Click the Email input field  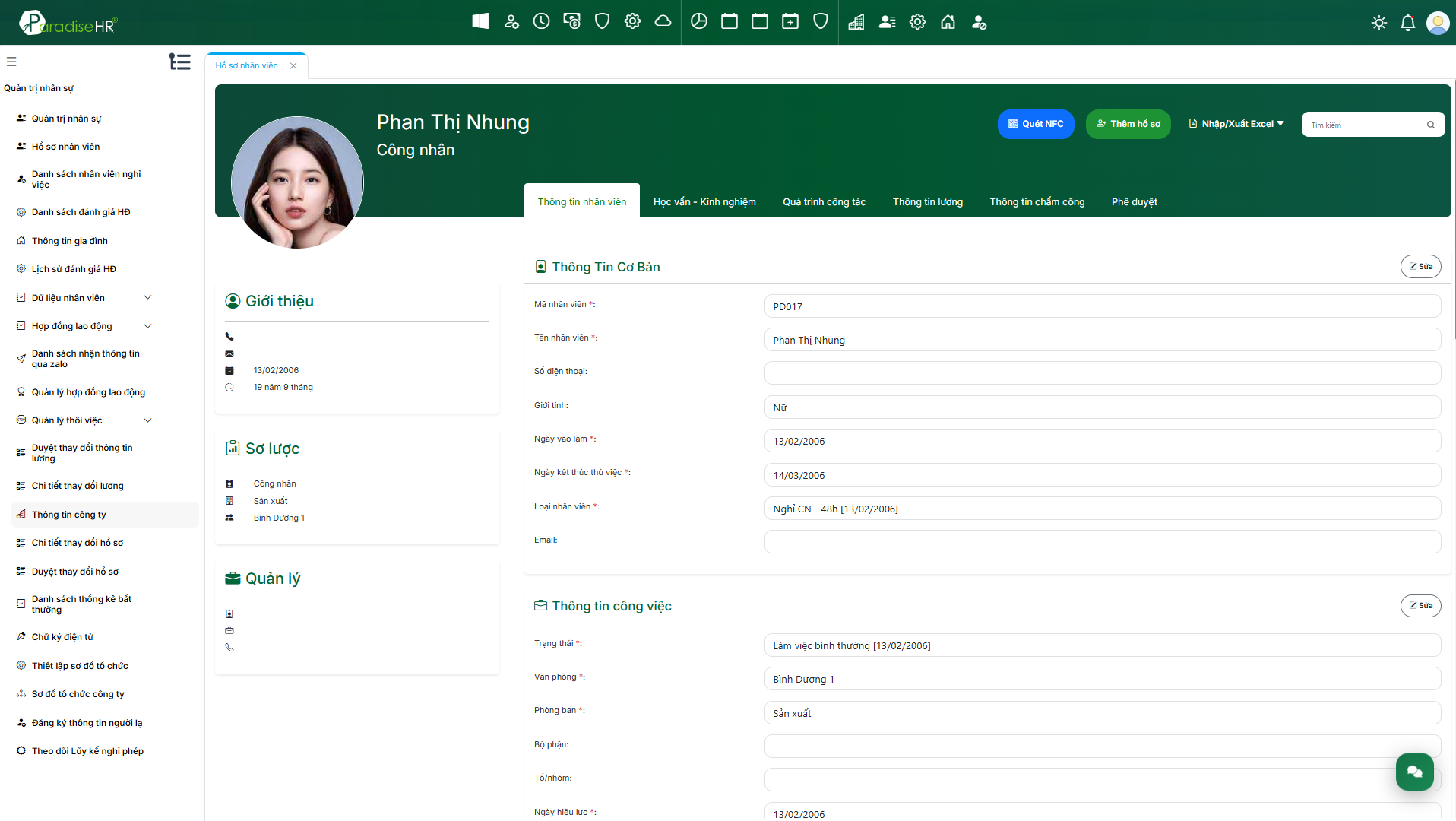pos(1103,542)
